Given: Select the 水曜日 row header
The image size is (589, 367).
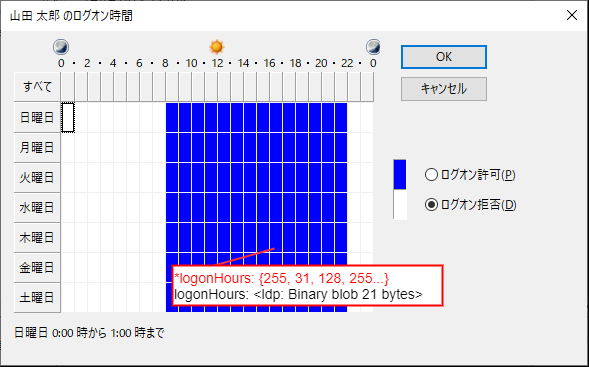Looking at the screenshot, I should pyautogui.click(x=37, y=208).
